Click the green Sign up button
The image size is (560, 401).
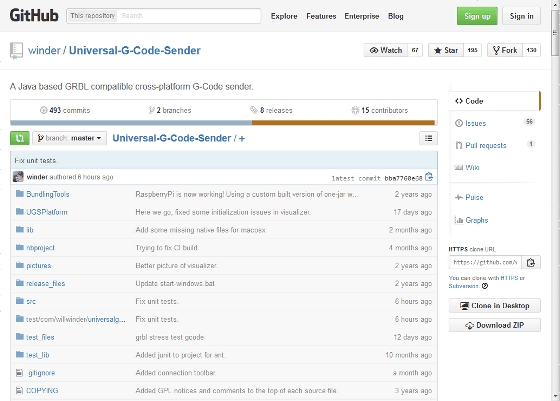tap(477, 16)
